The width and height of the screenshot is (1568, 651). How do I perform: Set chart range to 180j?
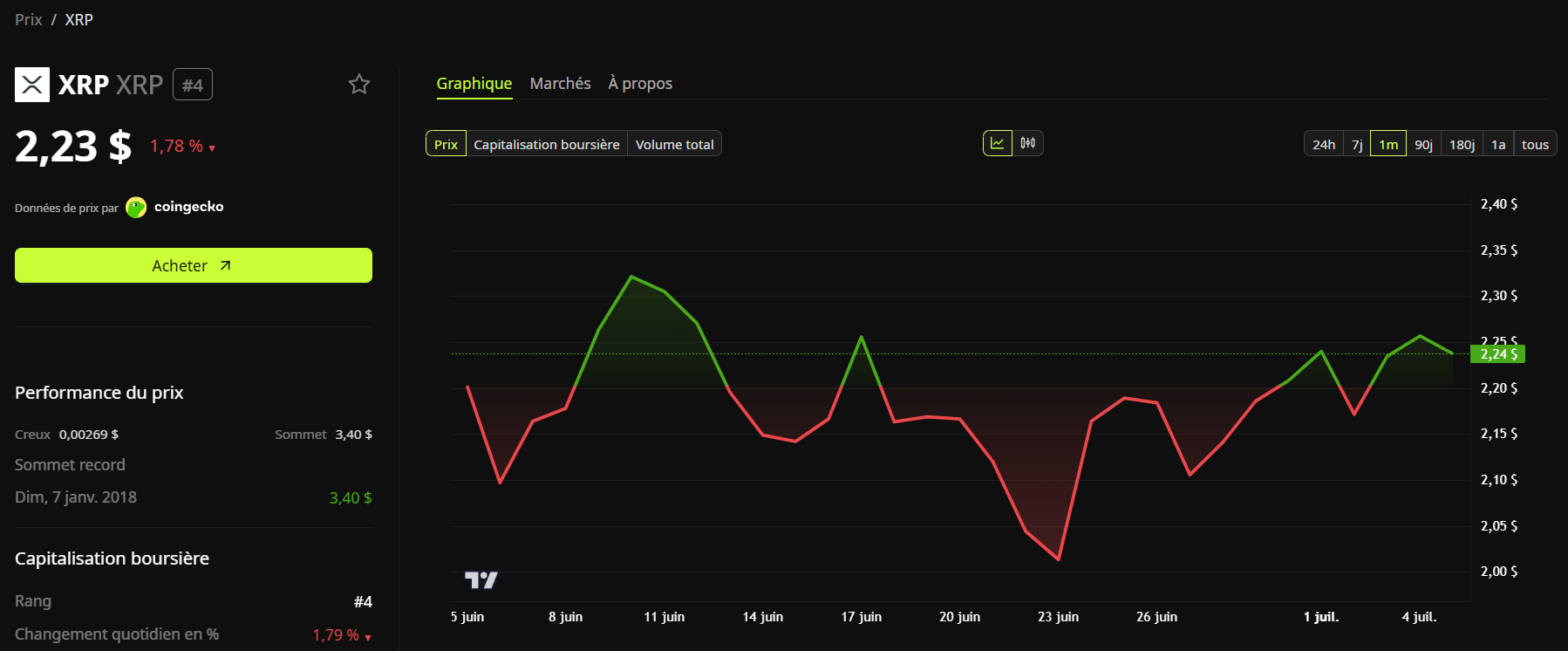[1462, 144]
